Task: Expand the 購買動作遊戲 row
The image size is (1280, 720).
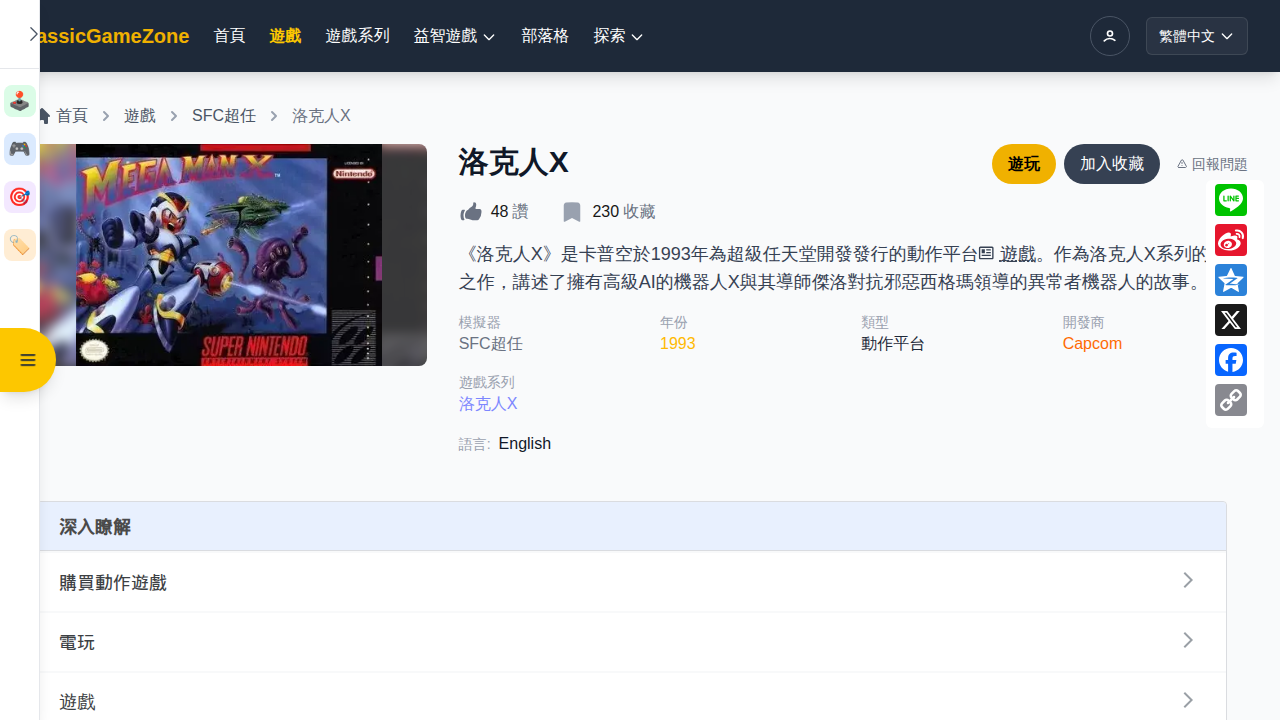Action: click(633, 582)
